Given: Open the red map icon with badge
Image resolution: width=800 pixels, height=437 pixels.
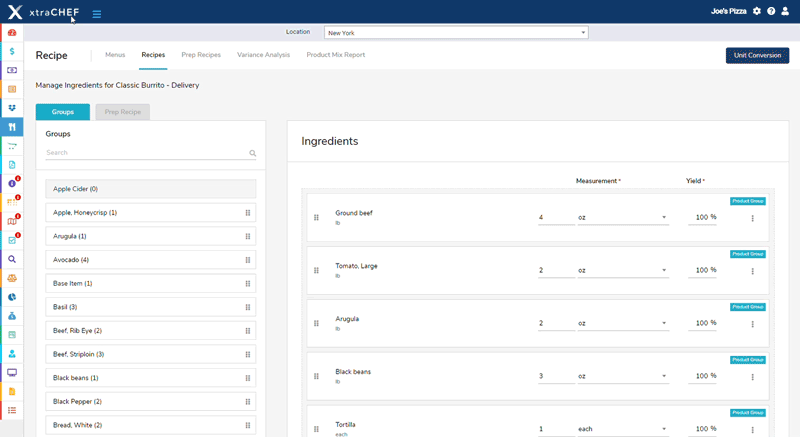Looking at the screenshot, I should (x=12, y=221).
